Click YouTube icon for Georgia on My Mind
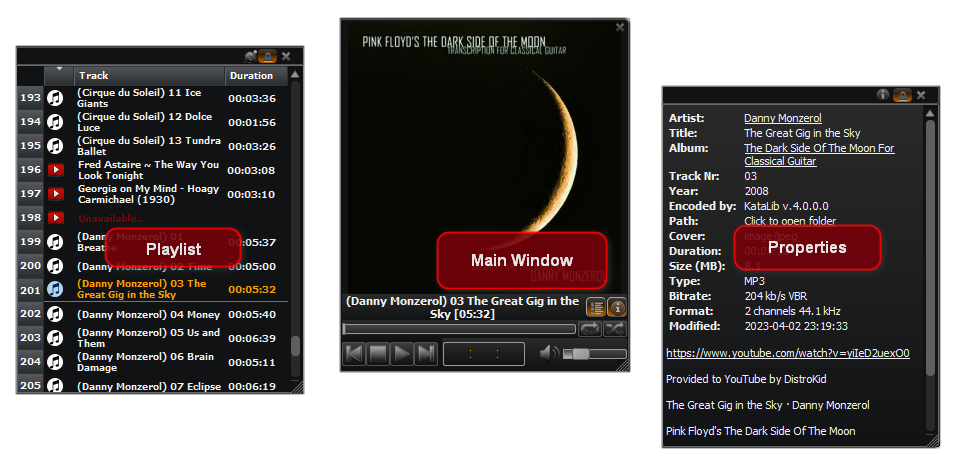Screen dimensions: 960x462 click(x=56, y=194)
